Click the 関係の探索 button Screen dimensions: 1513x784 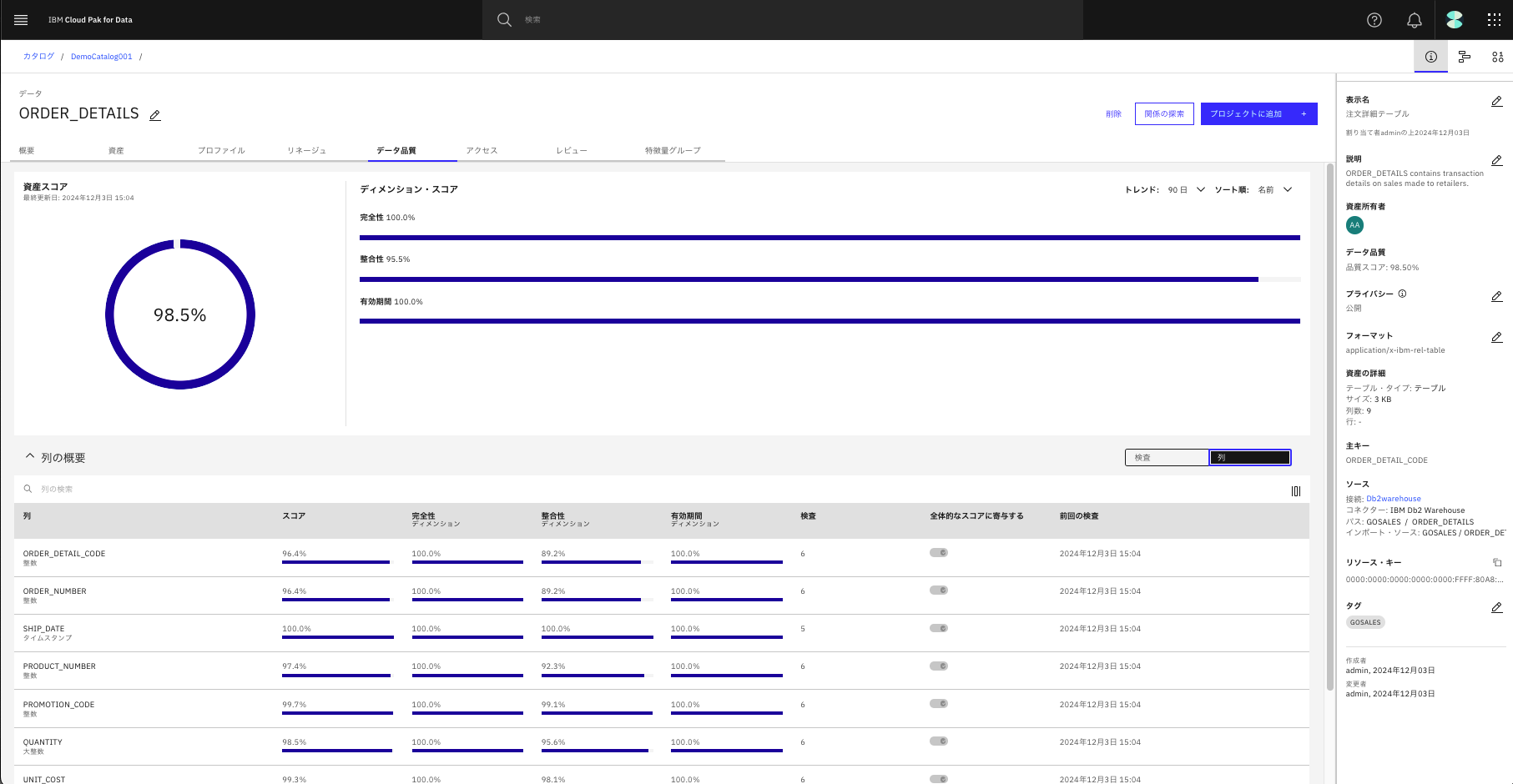tap(1164, 113)
